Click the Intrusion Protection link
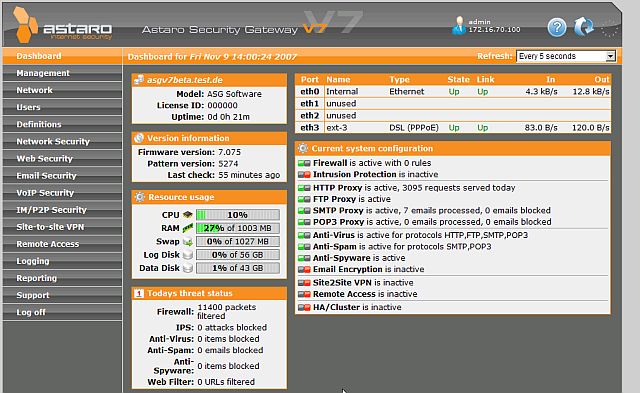 355,174
